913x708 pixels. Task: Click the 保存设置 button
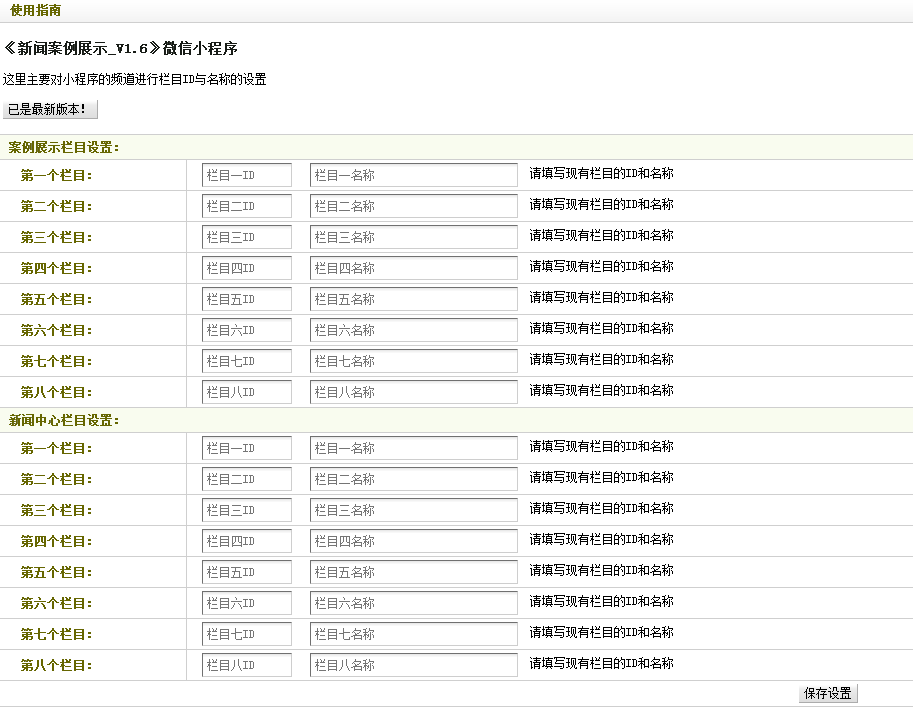pyautogui.click(x=828, y=694)
